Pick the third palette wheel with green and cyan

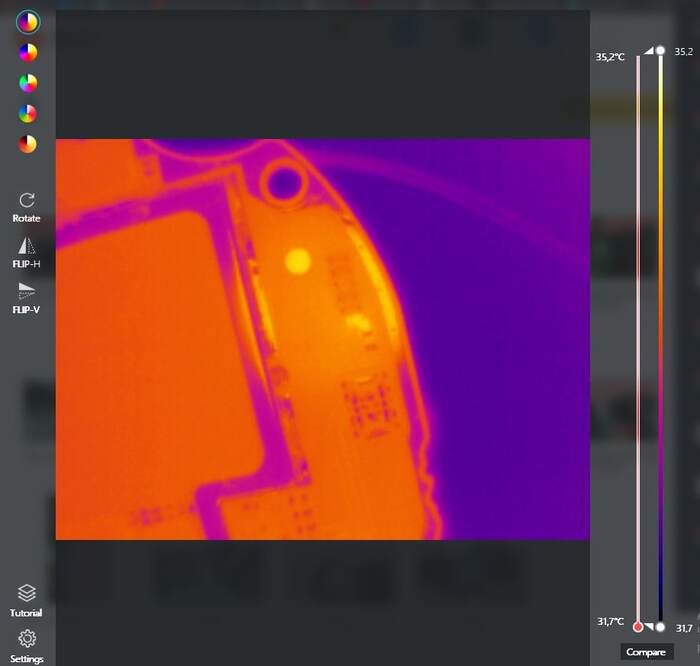click(x=28, y=83)
